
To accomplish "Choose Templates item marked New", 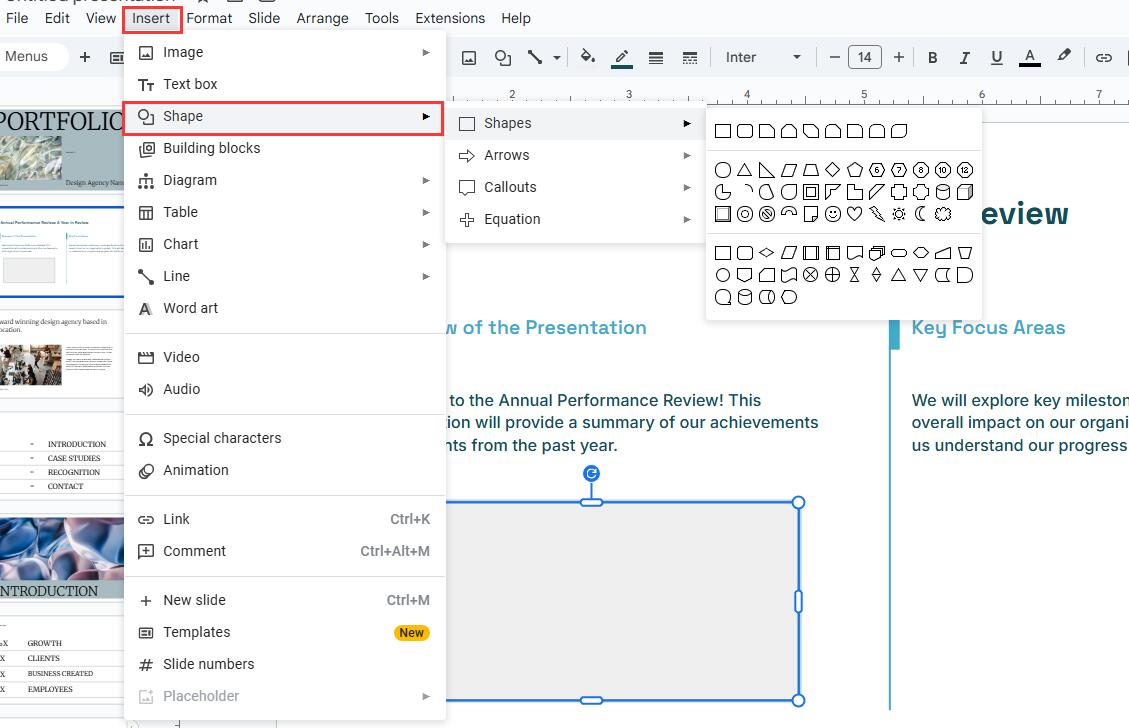I will [284, 632].
